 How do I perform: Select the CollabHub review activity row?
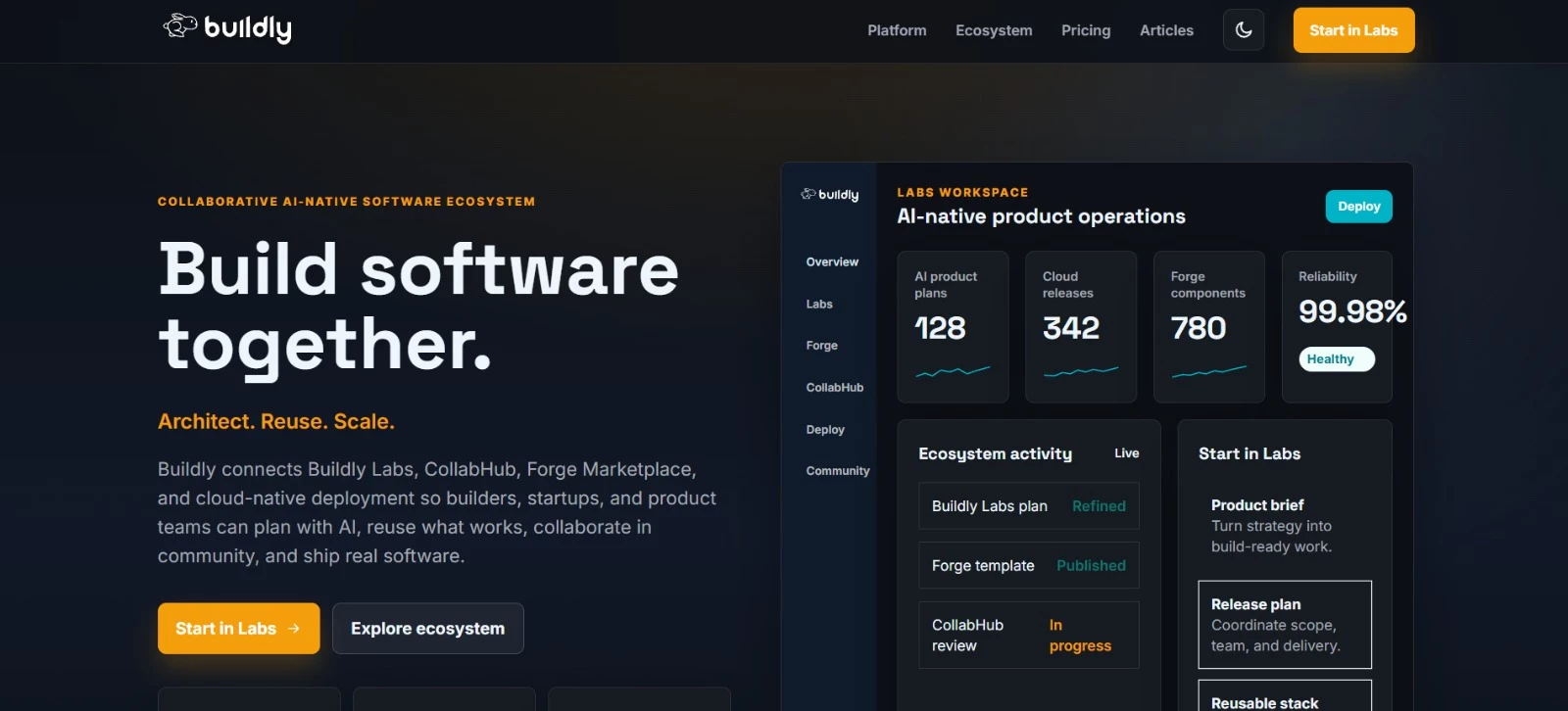click(1029, 636)
